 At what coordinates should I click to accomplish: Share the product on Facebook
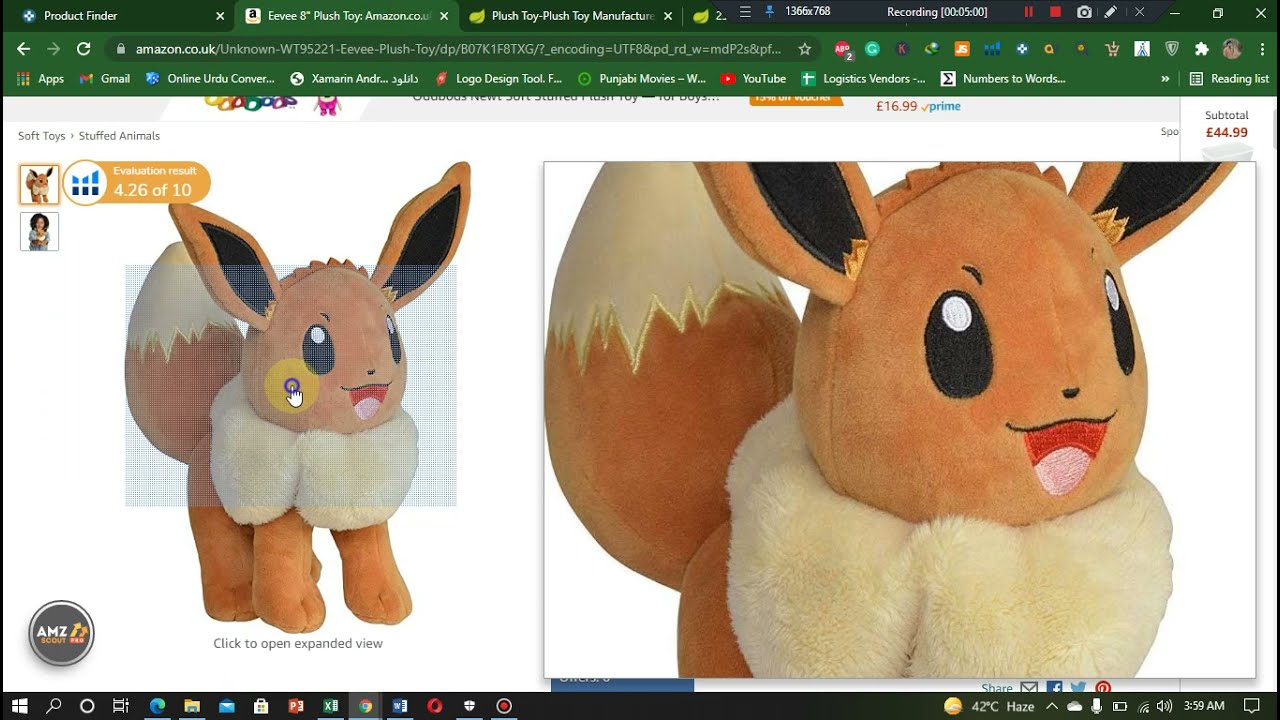pyautogui.click(x=1054, y=689)
